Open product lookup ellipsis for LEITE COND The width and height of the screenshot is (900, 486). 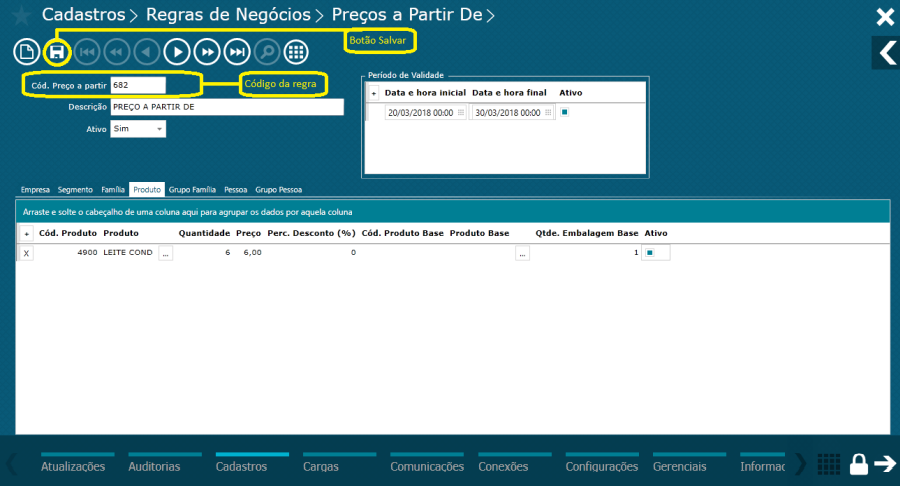165,253
